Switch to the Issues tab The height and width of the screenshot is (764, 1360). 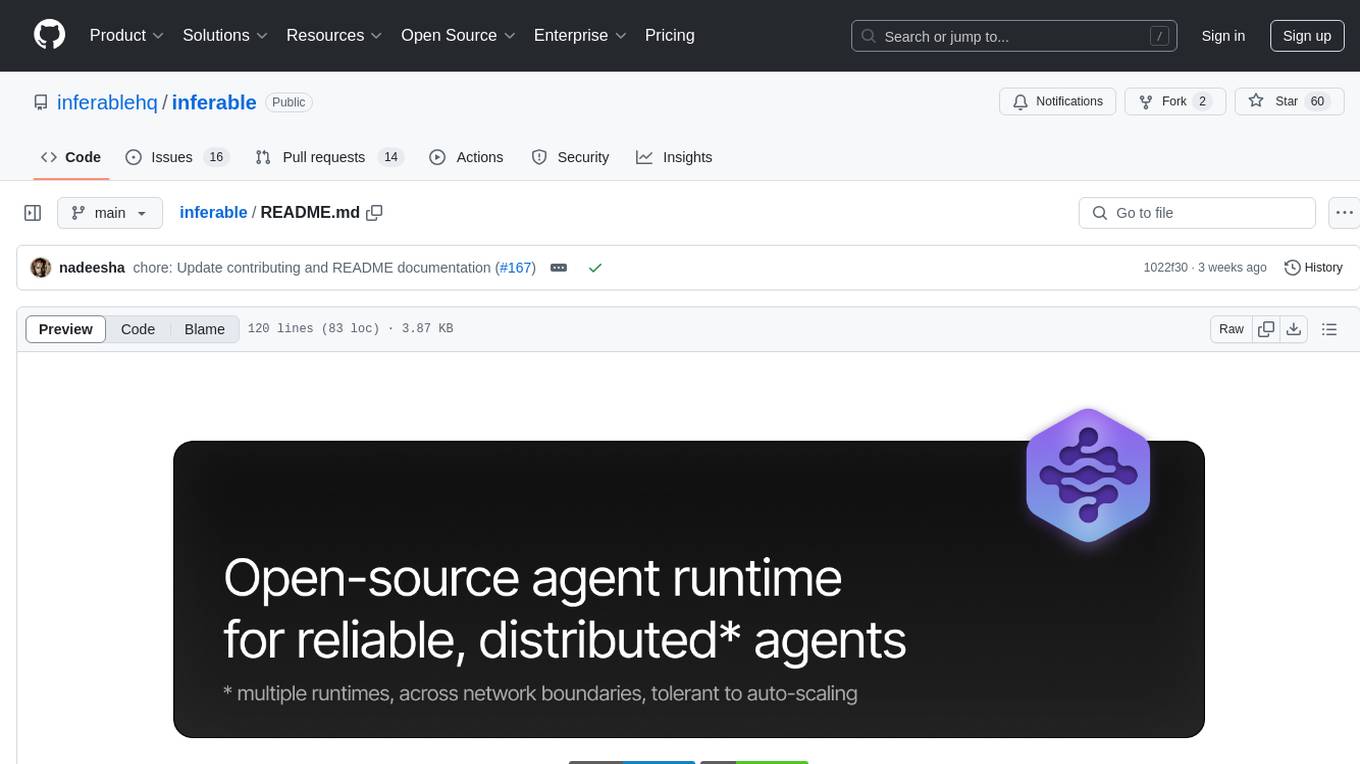click(177, 157)
